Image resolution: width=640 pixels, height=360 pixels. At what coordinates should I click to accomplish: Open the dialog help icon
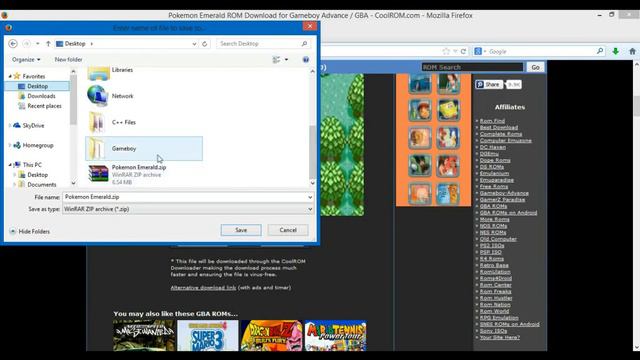click(306, 60)
